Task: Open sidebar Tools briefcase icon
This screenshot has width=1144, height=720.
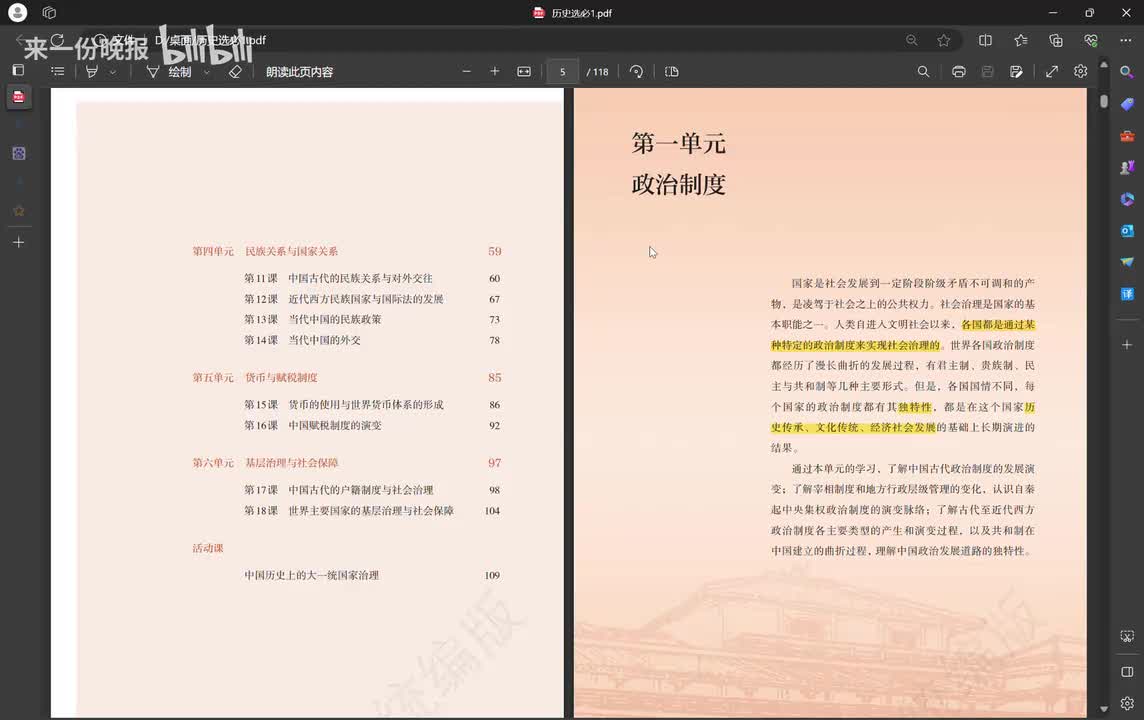Action: (1127, 136)
